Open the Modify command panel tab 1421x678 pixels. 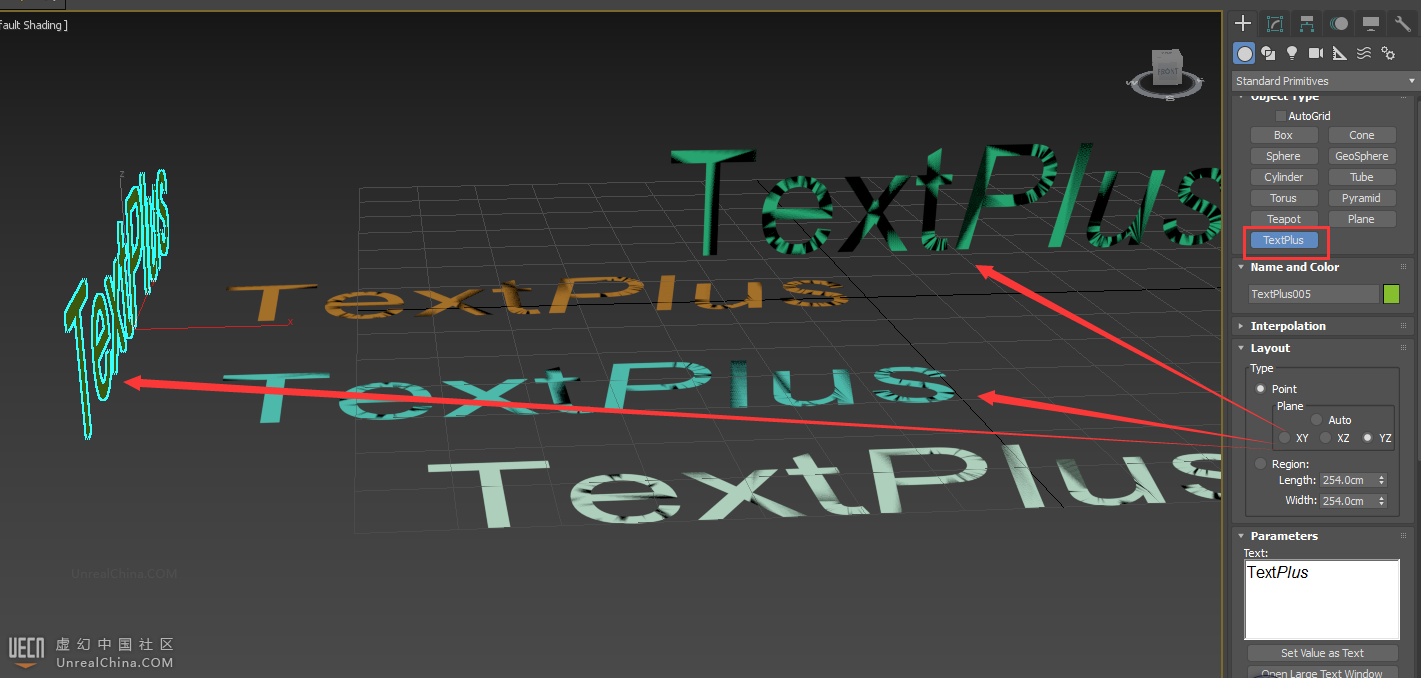pos(1275,23)
